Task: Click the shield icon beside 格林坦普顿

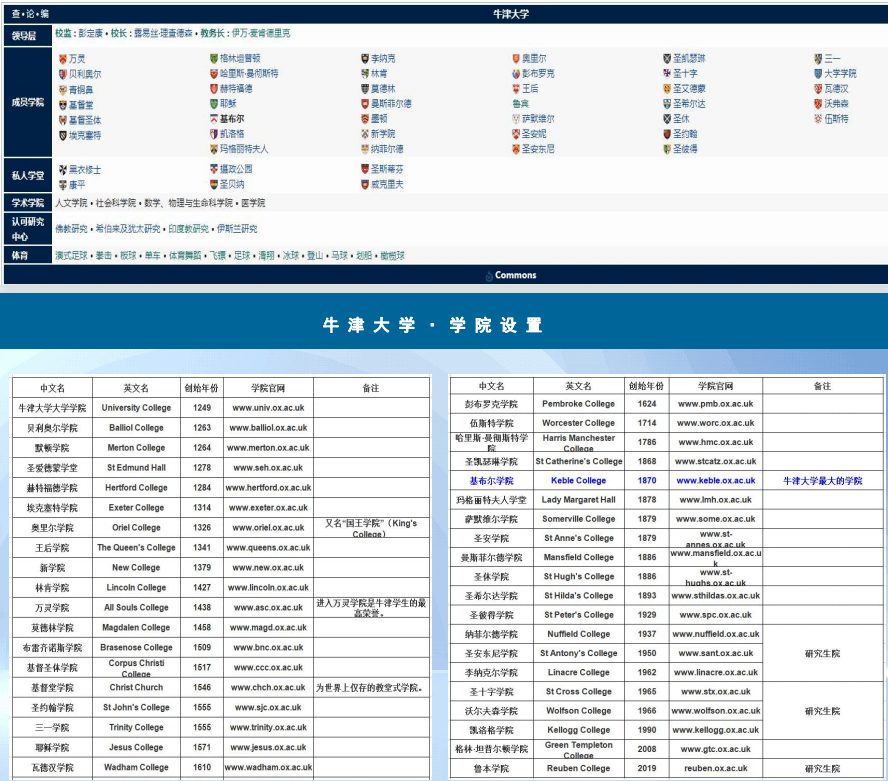Action: coord(214,59)
